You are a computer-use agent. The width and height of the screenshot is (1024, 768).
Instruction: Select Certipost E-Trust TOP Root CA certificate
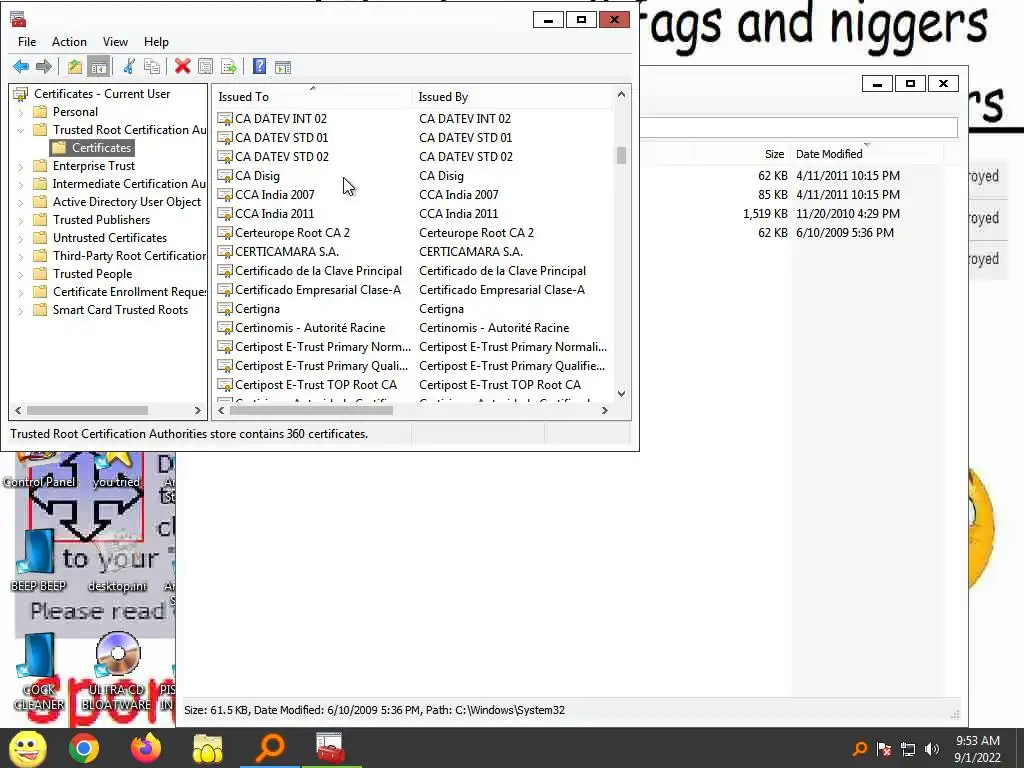[x=315, y=385]
